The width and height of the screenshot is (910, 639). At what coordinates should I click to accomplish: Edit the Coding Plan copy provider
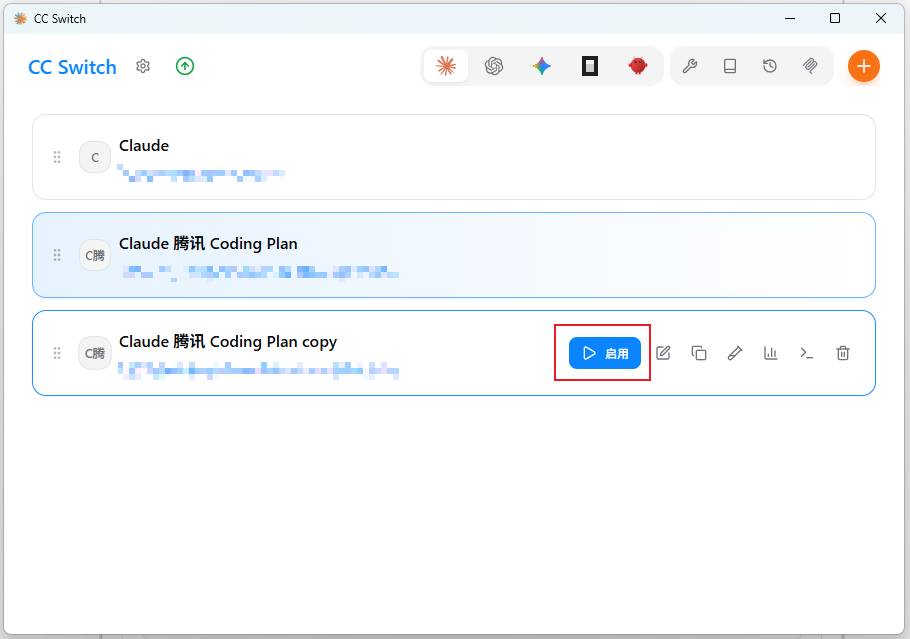pos(663,353)
